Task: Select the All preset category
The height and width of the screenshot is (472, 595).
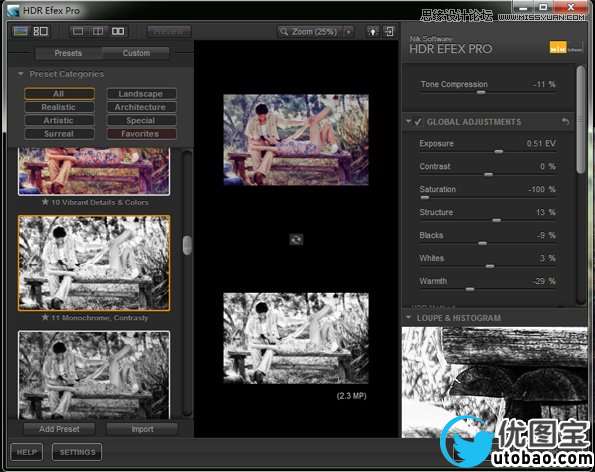Action: 59,93
